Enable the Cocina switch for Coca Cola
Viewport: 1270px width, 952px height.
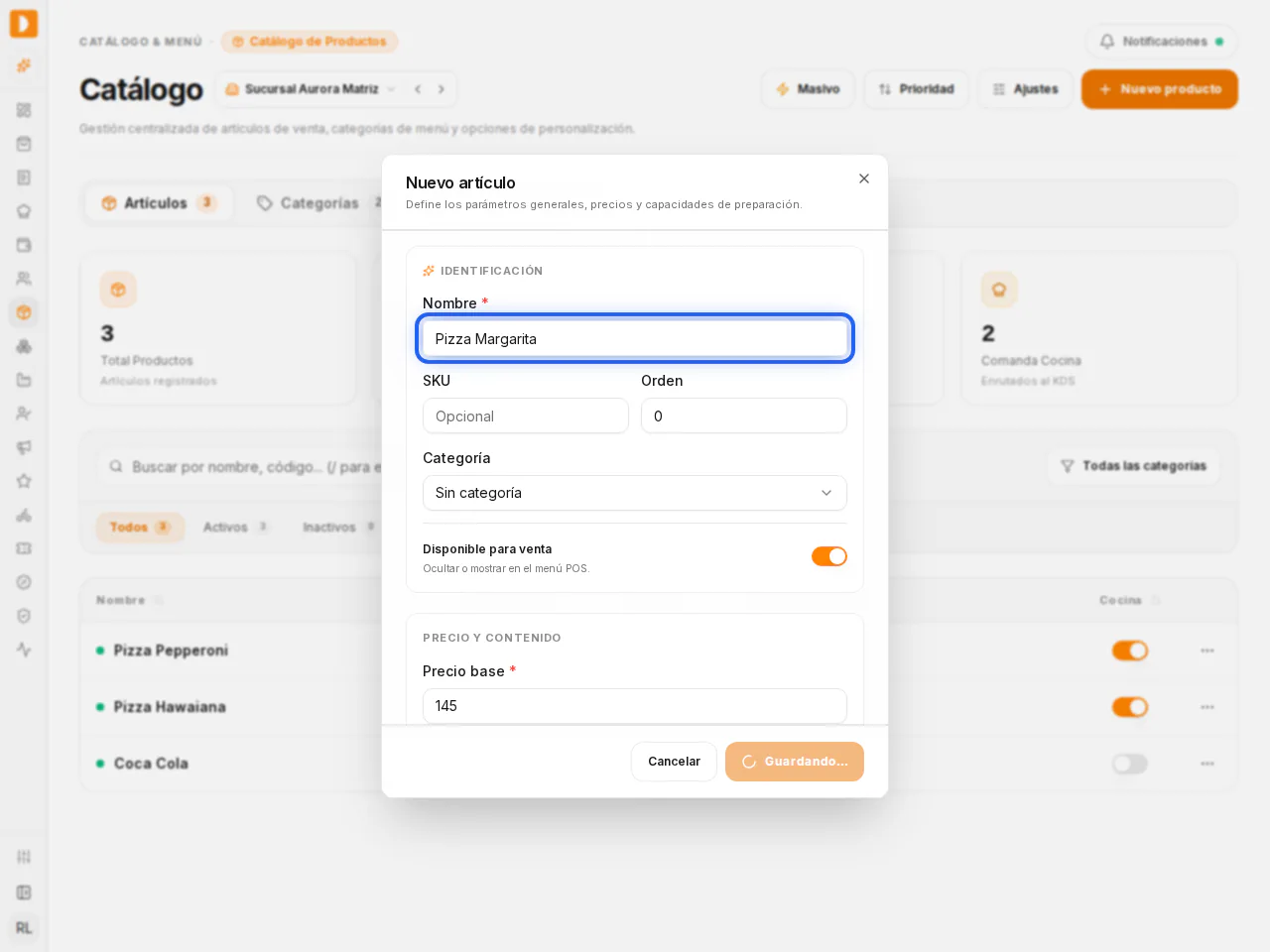pyautogui.click(x=1130, y=764)
